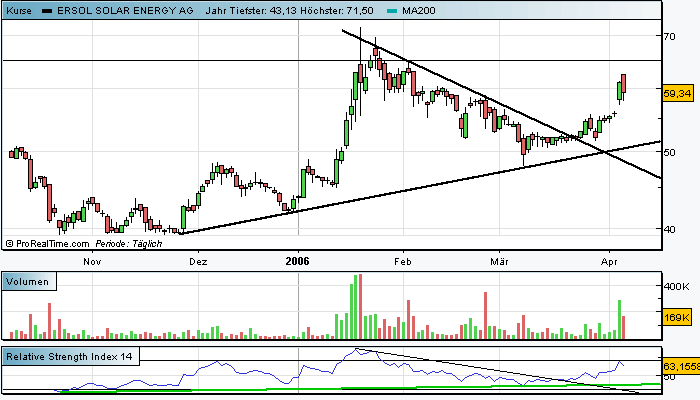Click the teal MA200 legend swatch
This screenshot has height=400, width=700.
(x=392, y=11)
